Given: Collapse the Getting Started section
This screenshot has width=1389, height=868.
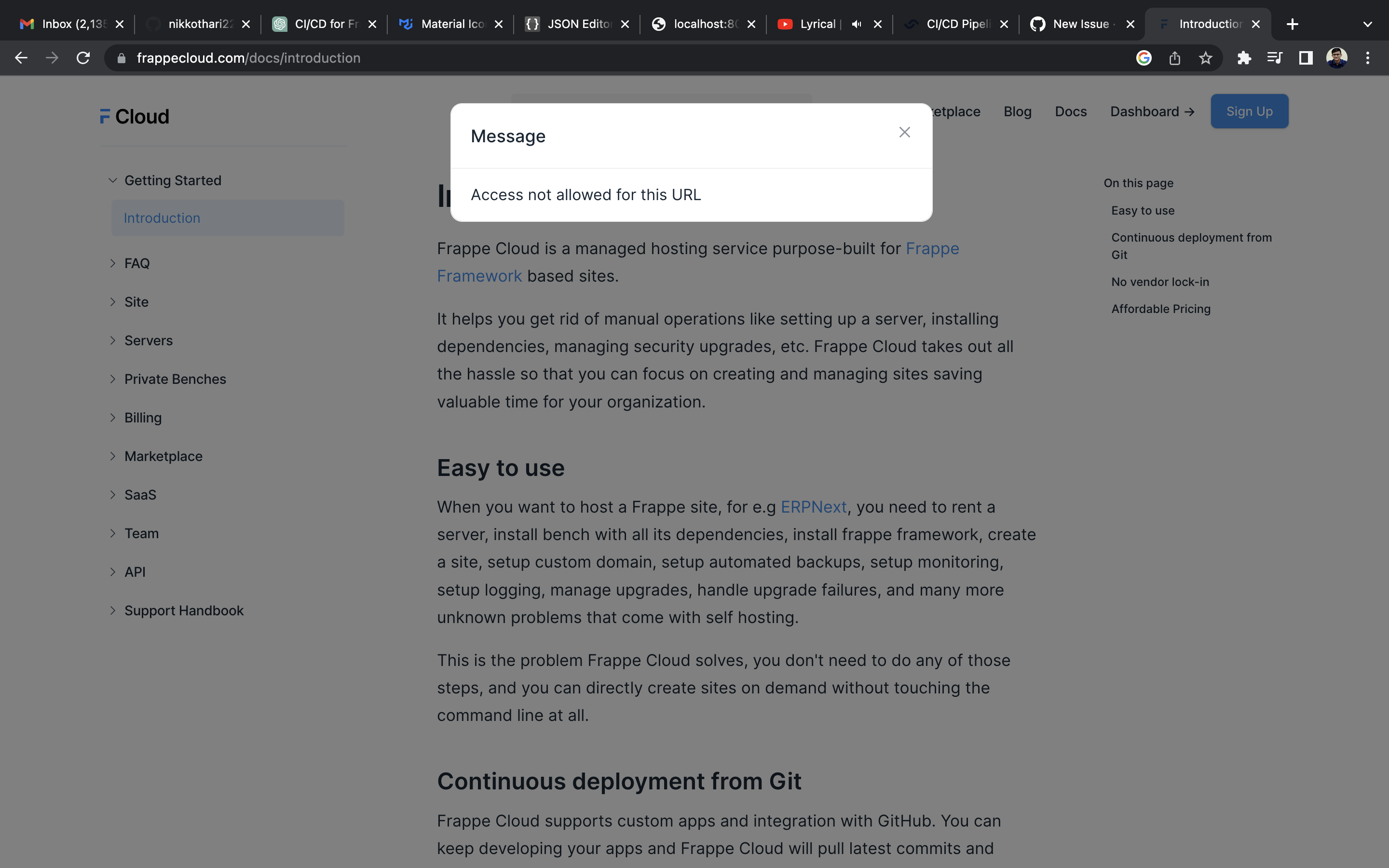Looking at the screenshot, I should coord(172,180).
